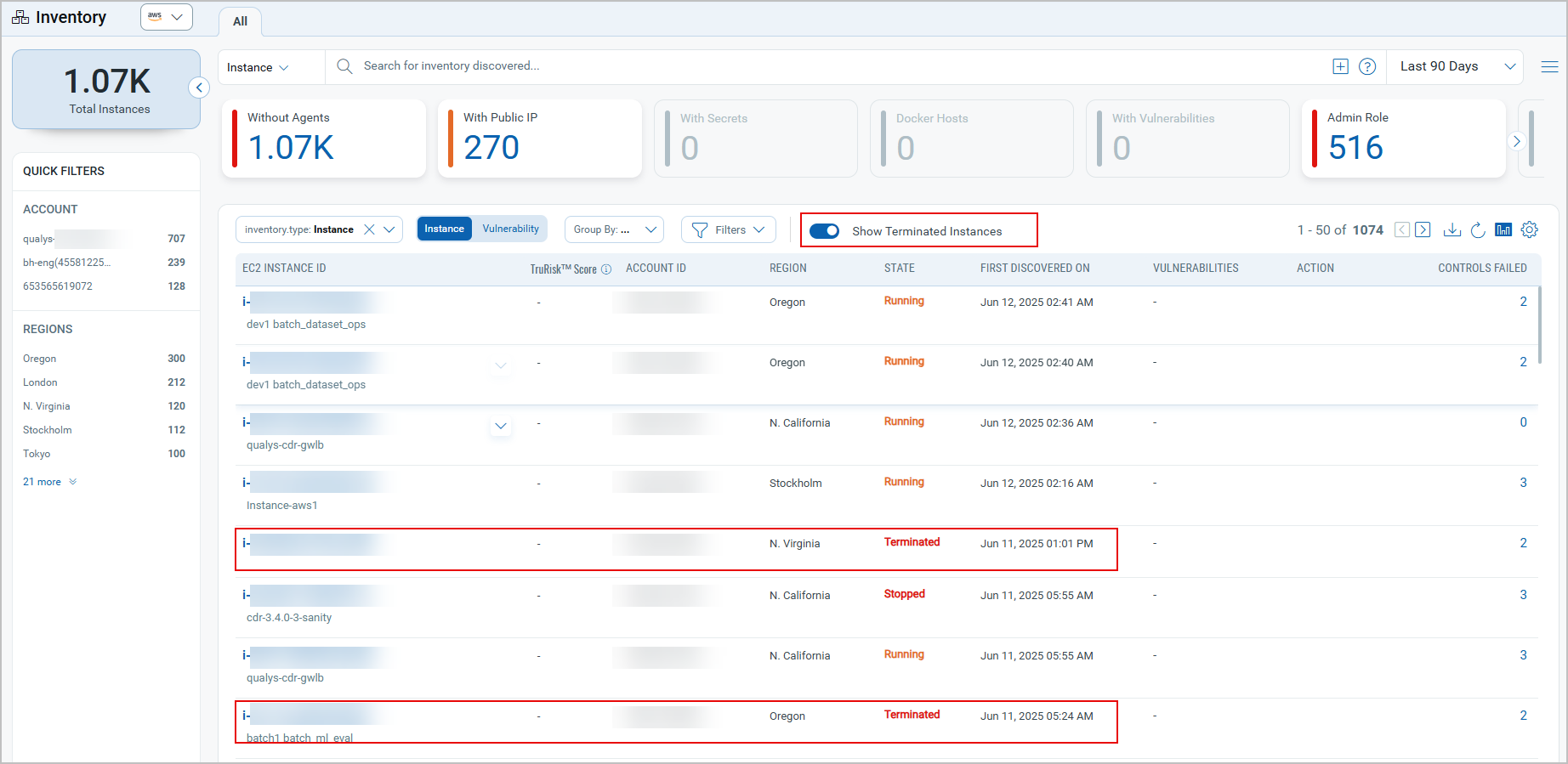The width and height of the screenshot is (1568, 764).
Task: Filter by the bh-eng account
Action: (x=104, y=263)
